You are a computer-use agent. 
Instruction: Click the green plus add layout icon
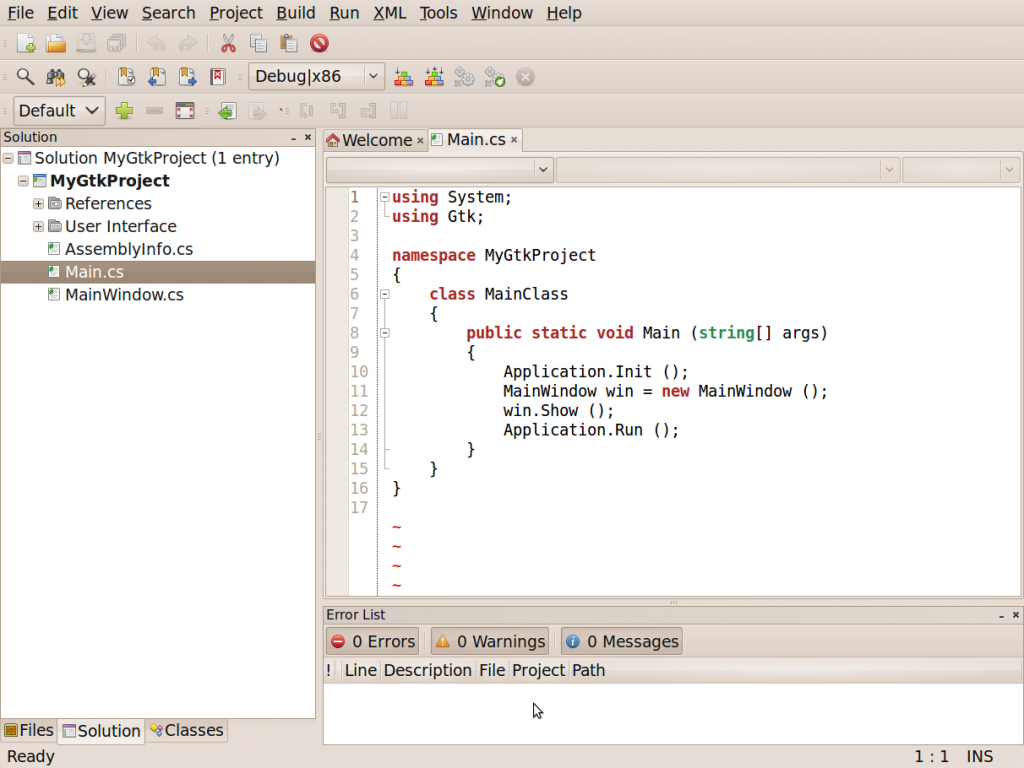click(124, 110)
